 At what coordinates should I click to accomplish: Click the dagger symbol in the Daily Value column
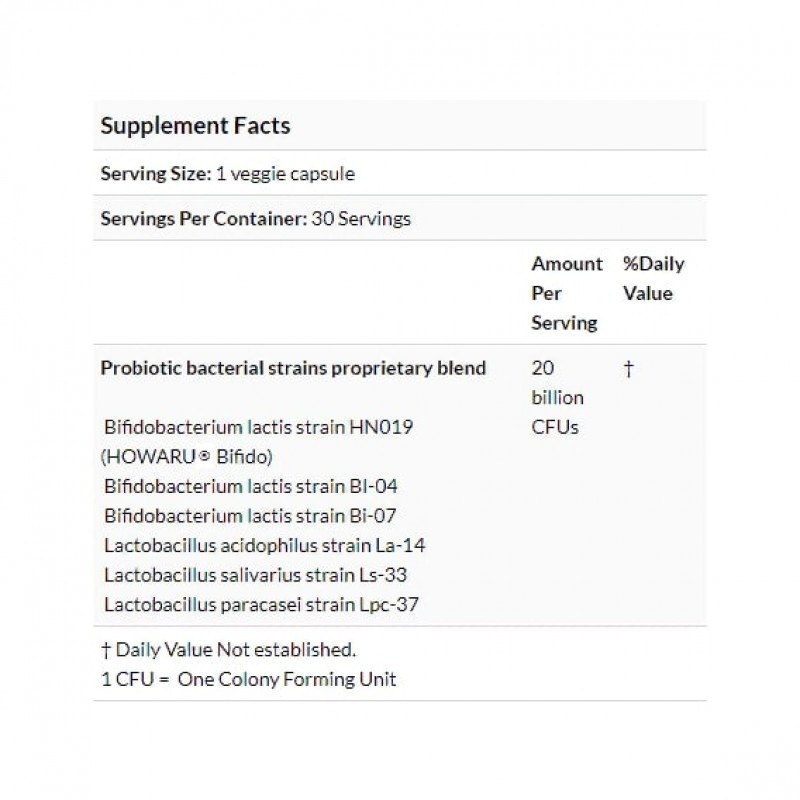point(629,369)
